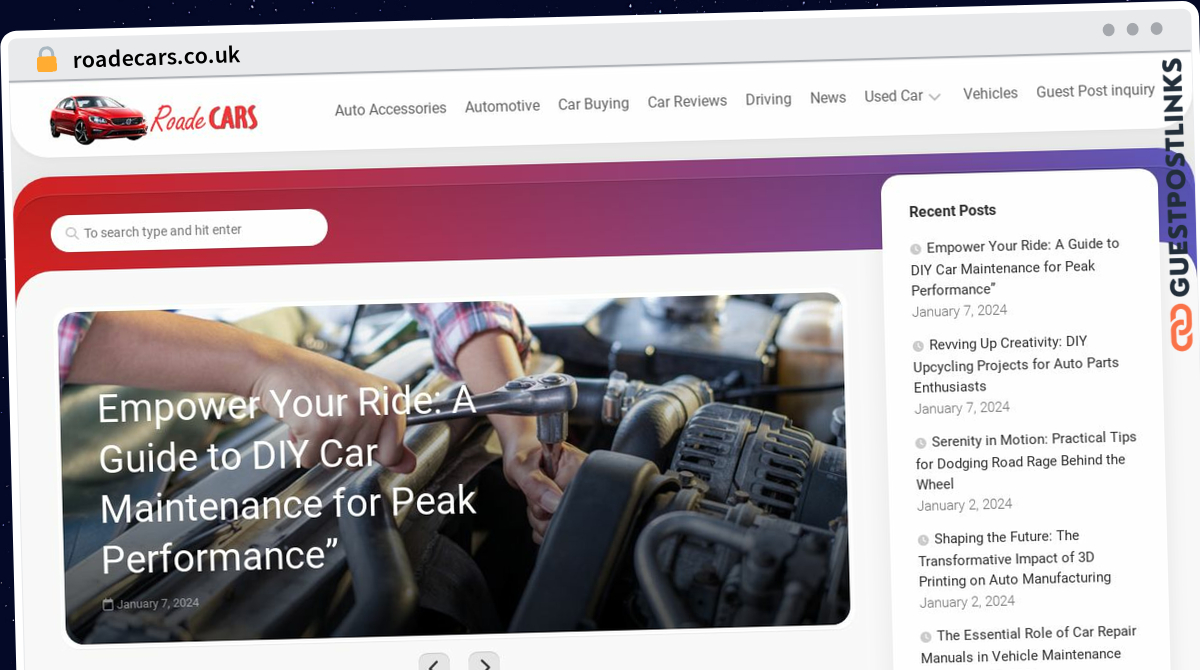Image resolution: width=1200 pixels, height=670 pixels.
Task: Select the Driving menu item
Action: (x=768, y=99)
